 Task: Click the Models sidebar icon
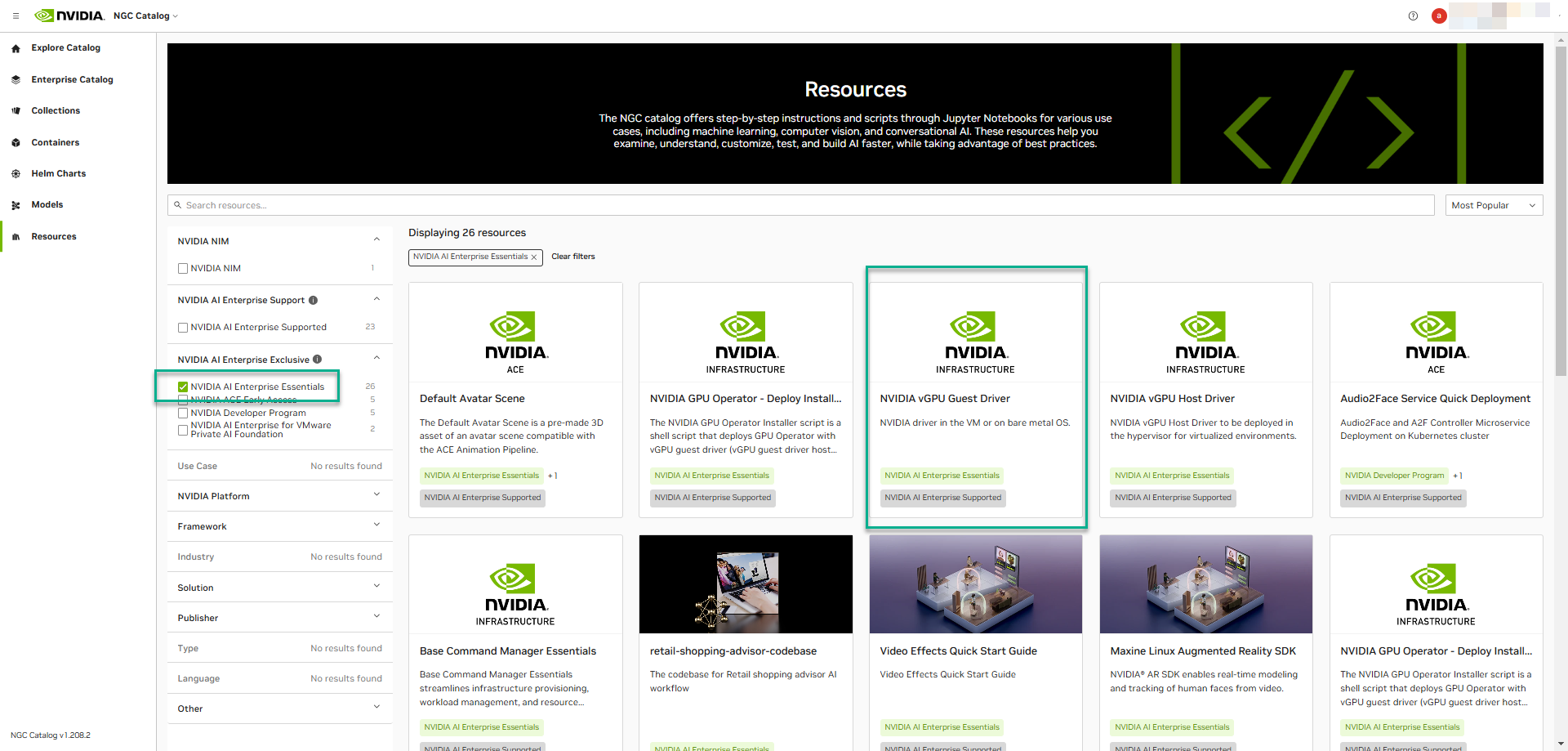(16, 205)
